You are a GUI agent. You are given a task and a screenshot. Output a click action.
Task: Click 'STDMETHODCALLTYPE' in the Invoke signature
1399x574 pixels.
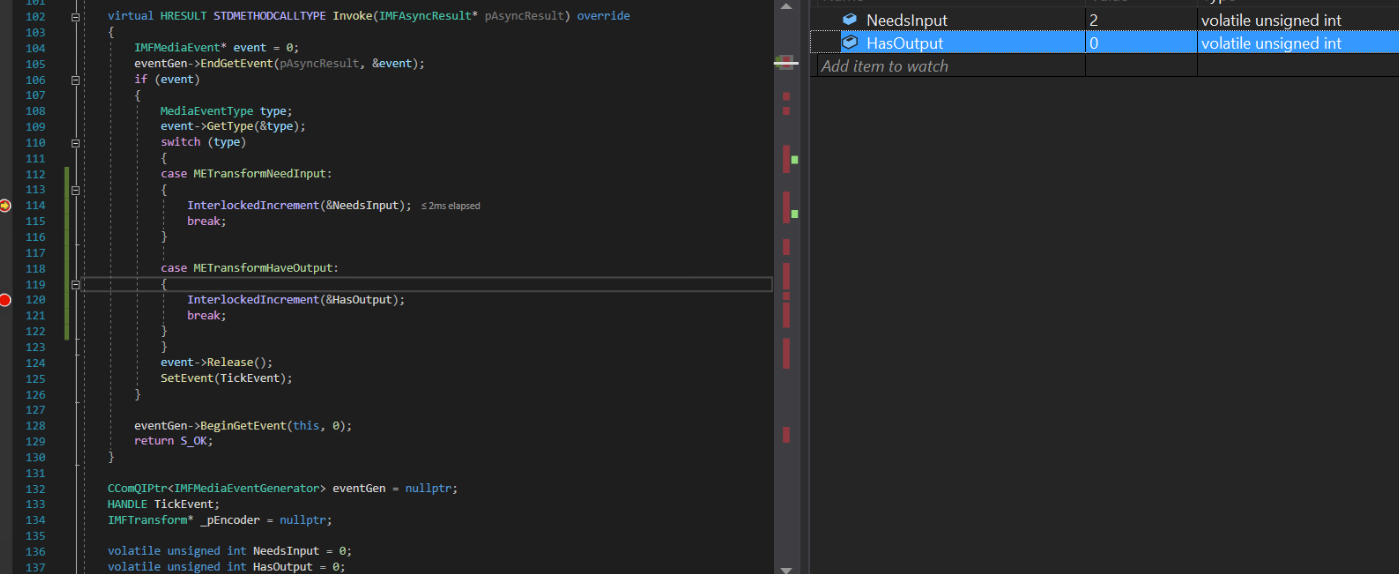point(269,17)
